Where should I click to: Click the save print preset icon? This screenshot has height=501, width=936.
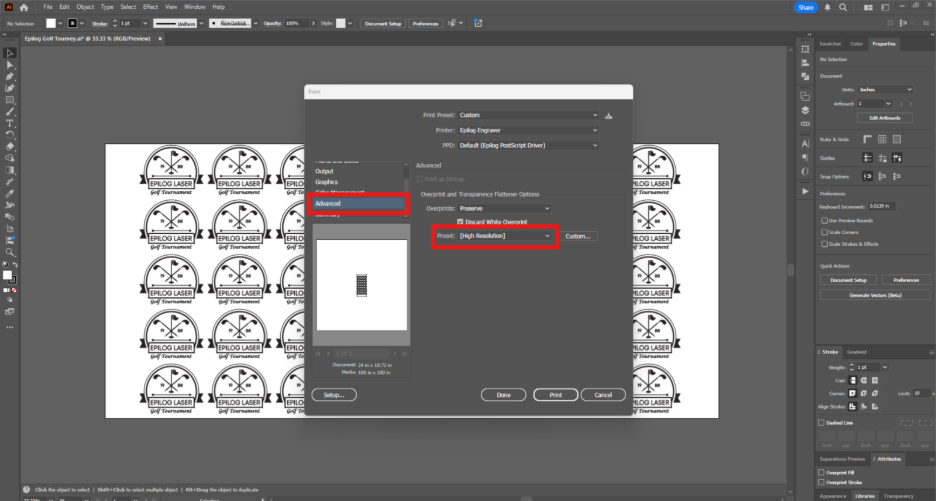coord(608,115)
